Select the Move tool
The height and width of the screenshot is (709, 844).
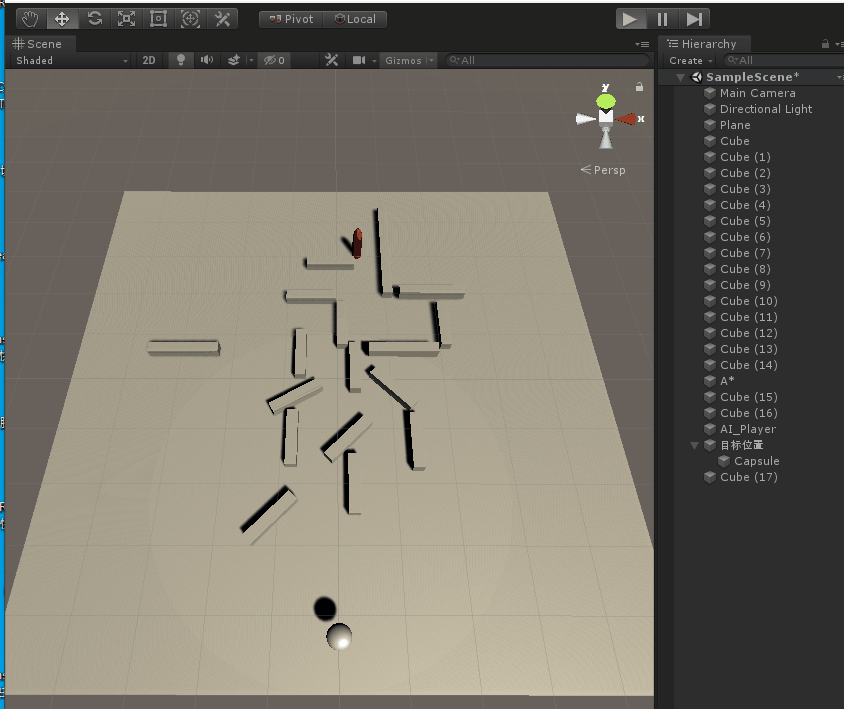click(x=61, y=18)
